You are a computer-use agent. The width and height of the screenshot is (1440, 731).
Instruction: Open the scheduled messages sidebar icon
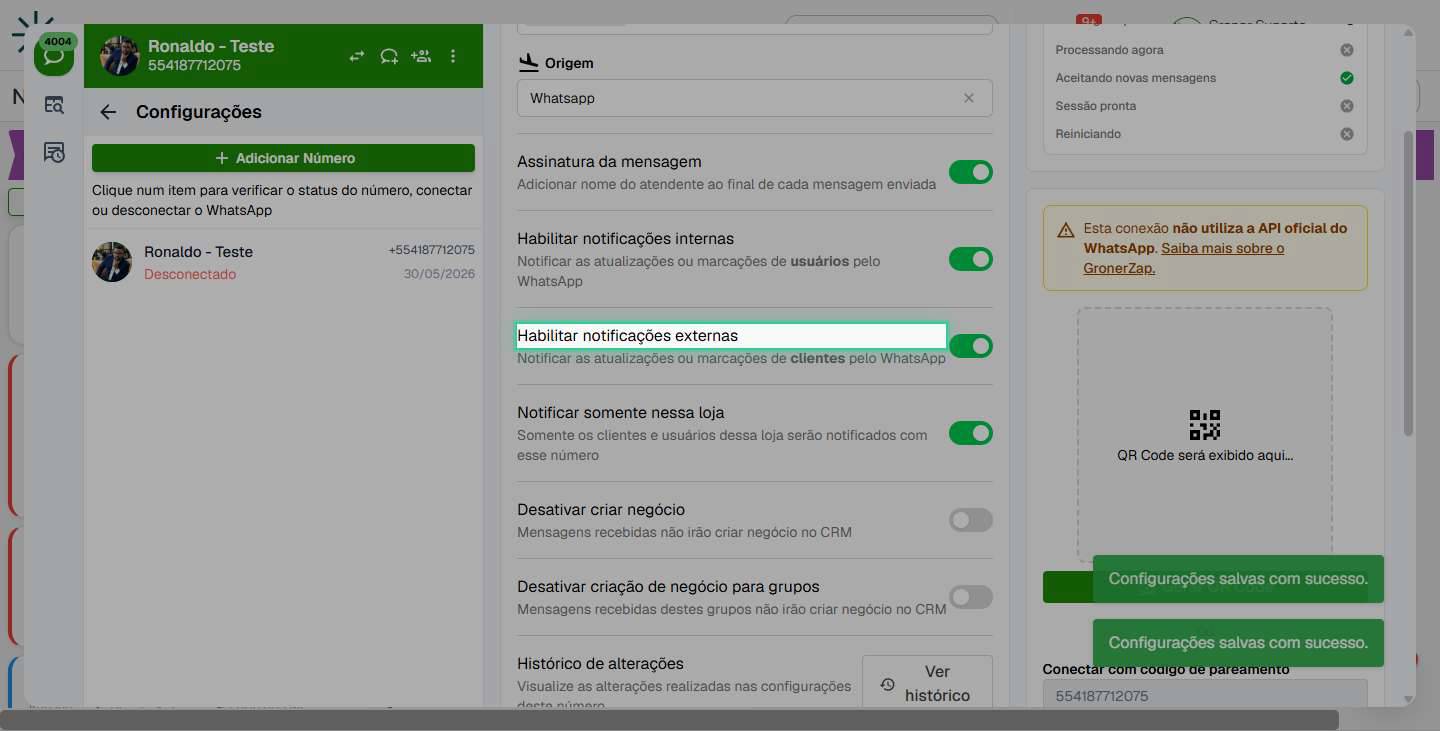54,152
